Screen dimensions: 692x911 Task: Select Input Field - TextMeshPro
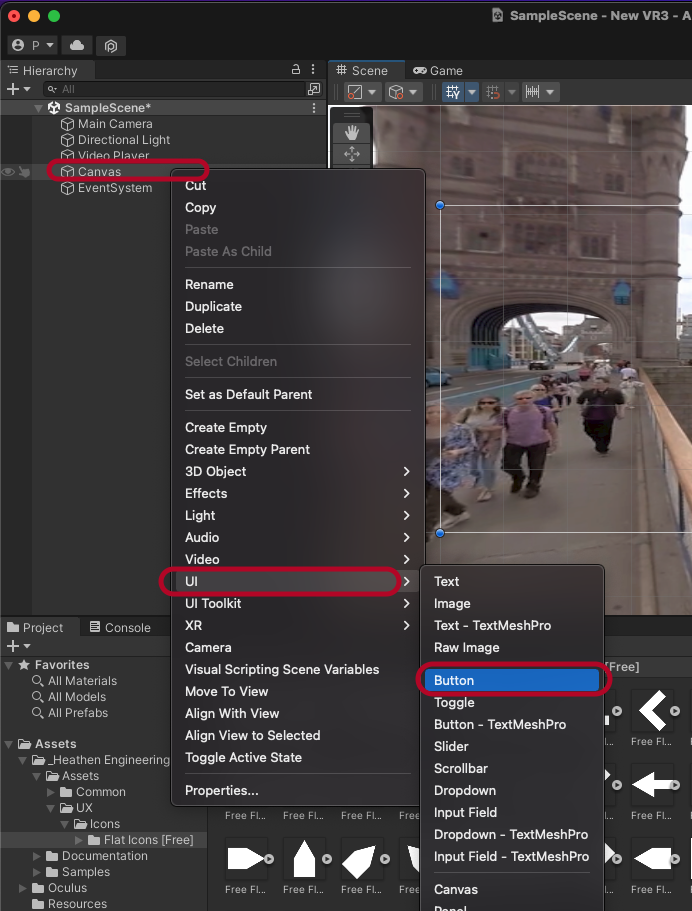click(511, 856)
